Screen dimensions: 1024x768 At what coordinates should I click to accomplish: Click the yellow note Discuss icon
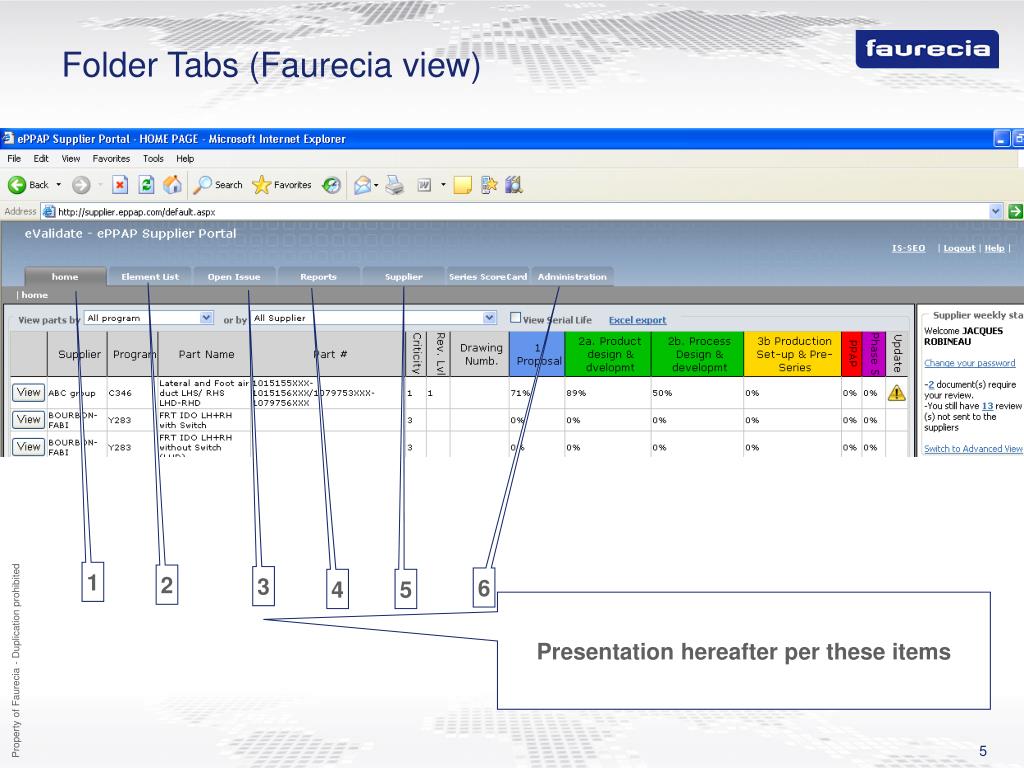tap(462, 185)
